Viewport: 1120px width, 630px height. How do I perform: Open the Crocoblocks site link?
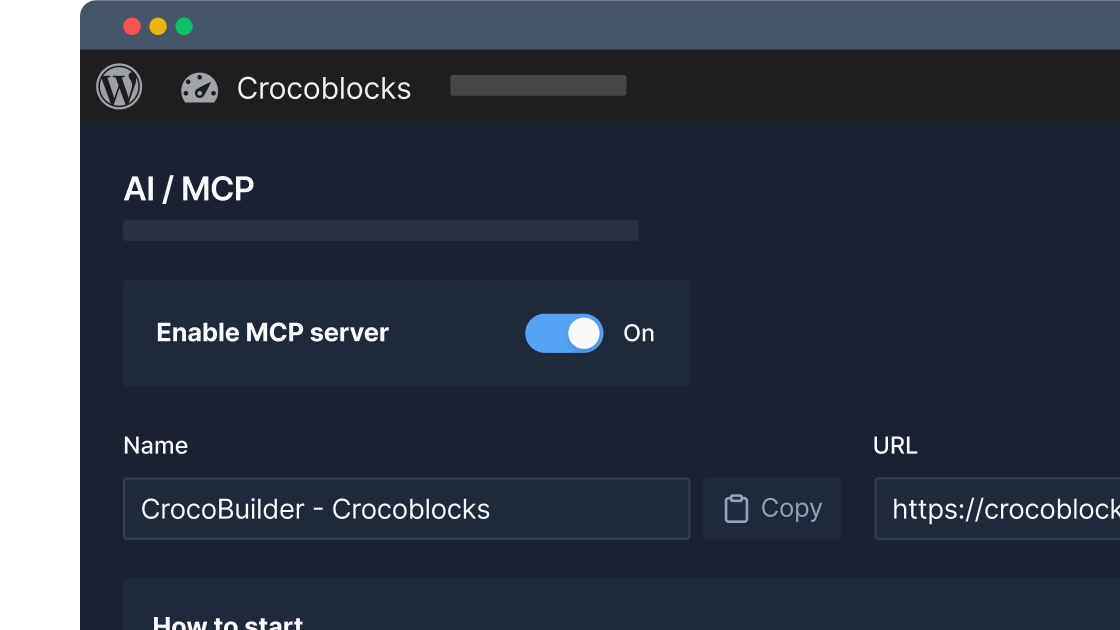tap(324, 89)
